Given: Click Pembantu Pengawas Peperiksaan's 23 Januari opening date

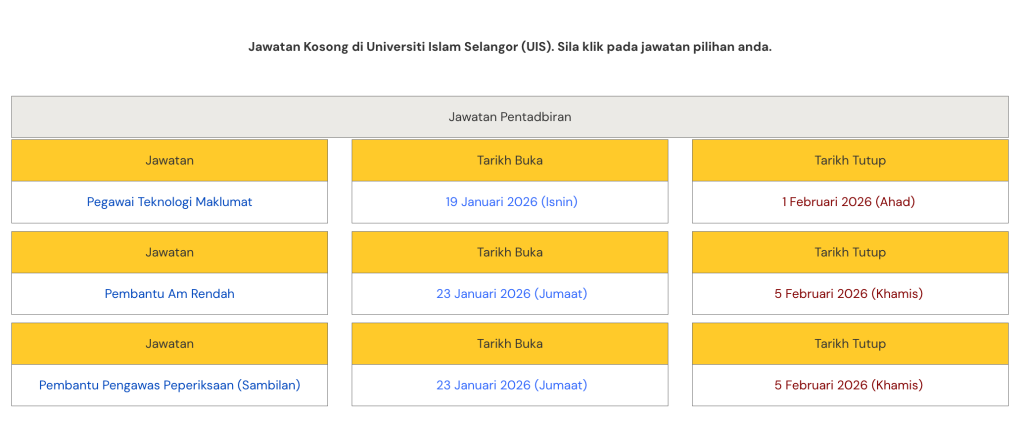Looking at the screenshot, I should pyautogui.click(x=511, y=385).
